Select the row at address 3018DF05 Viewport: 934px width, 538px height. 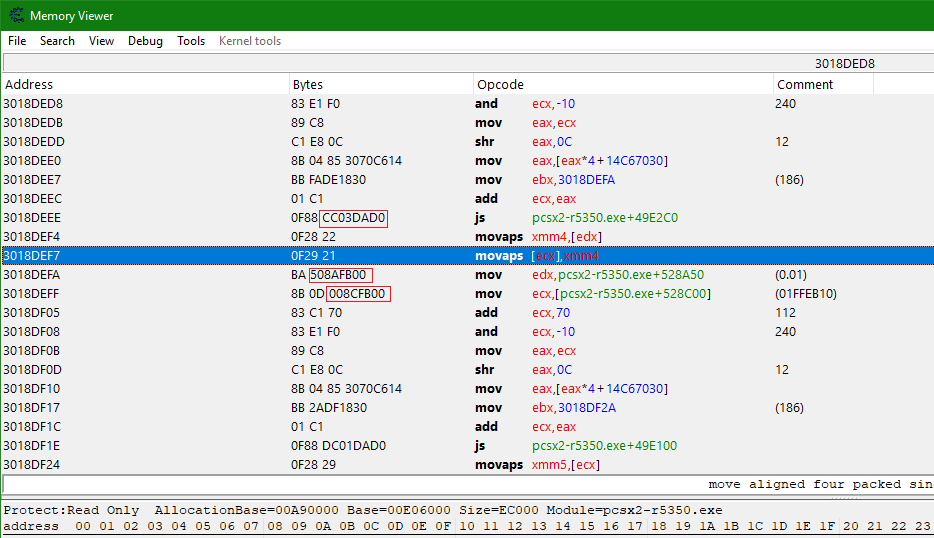[468, 313]
